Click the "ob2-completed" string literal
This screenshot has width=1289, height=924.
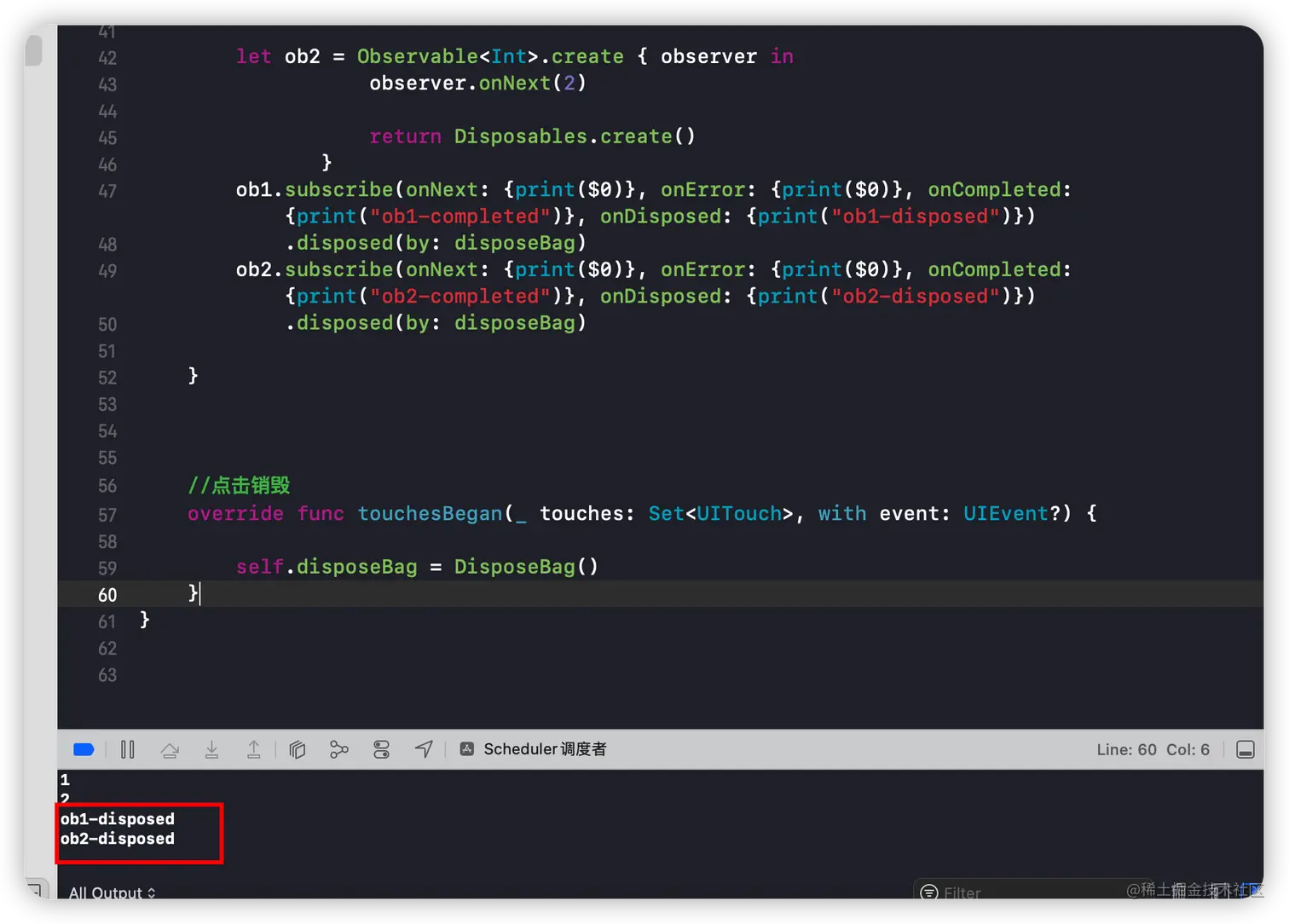460,296
